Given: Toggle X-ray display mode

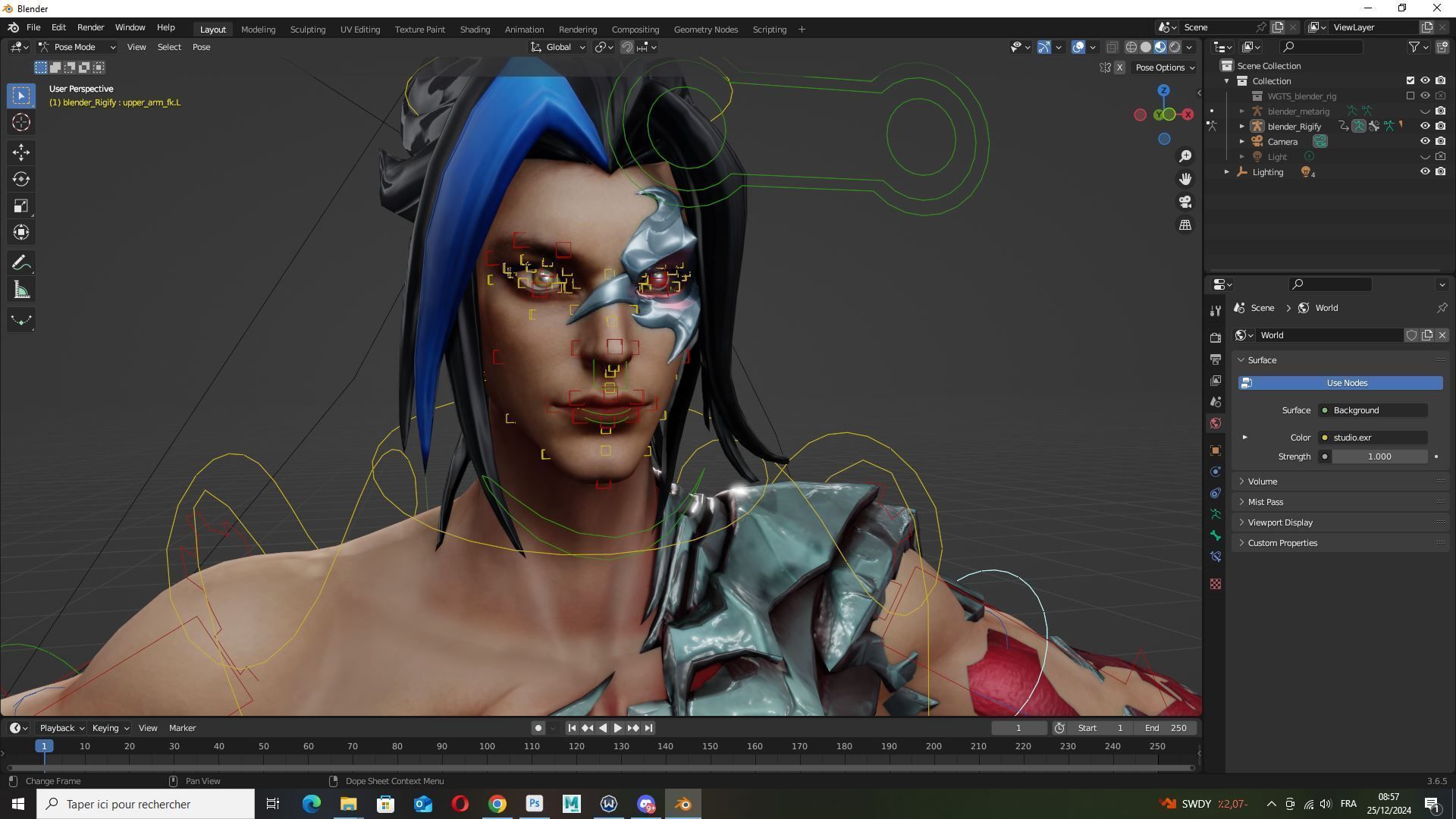Looking at the screenshot, I should 1112,47.
